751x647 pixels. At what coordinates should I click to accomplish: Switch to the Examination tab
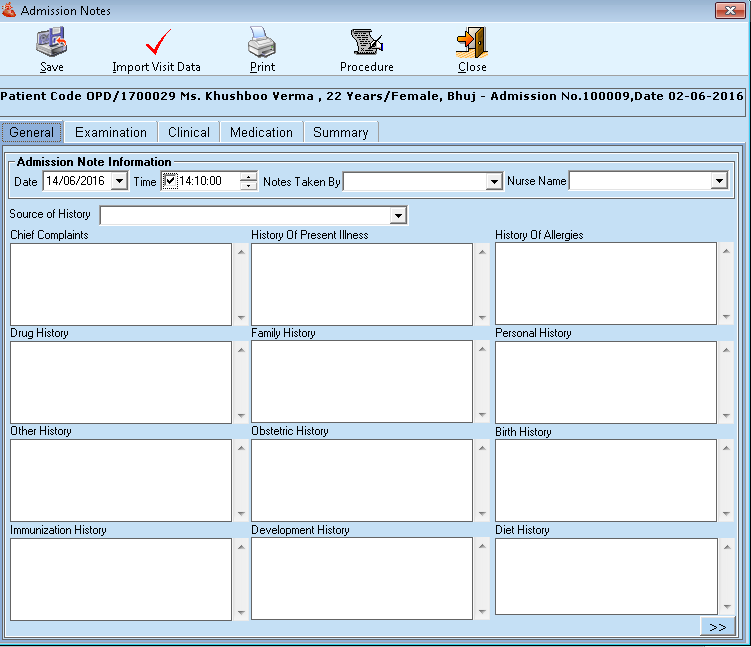[111, 132]
